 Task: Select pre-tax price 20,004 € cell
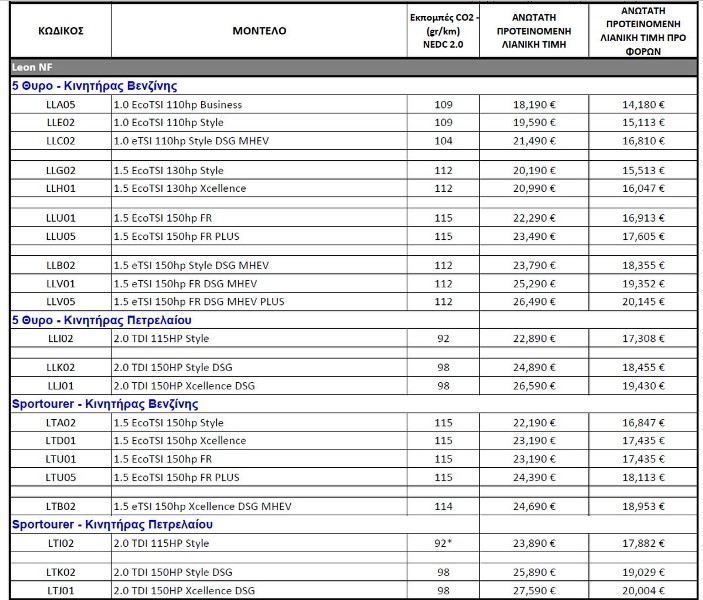click(x=643, y=591)
